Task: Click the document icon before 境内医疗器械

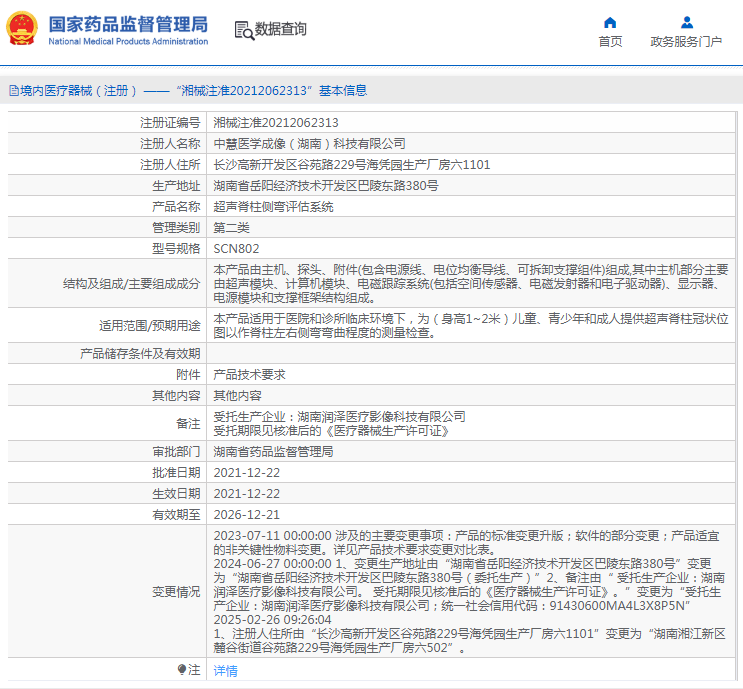Action: pyautogui.click(x=12, y=91)
